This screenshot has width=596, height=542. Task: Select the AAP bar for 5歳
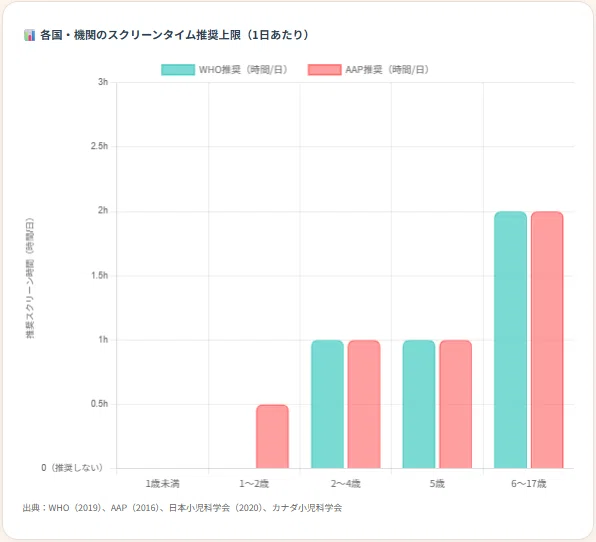(456, 404)
